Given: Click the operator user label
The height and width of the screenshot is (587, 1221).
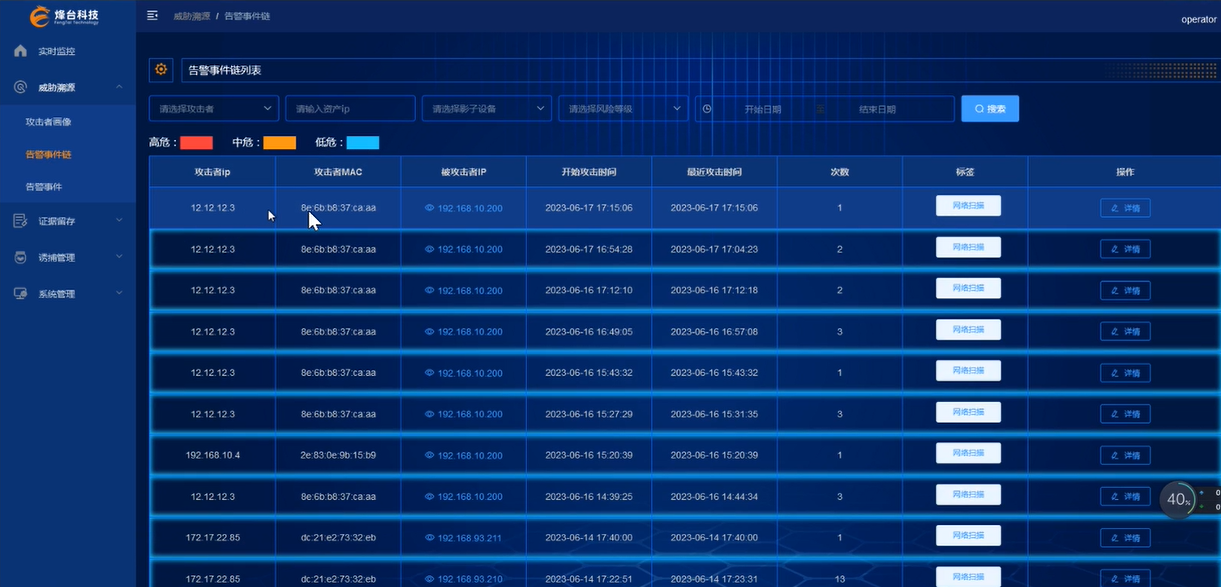Looking at the screenshot, I should click(1199, 20).
